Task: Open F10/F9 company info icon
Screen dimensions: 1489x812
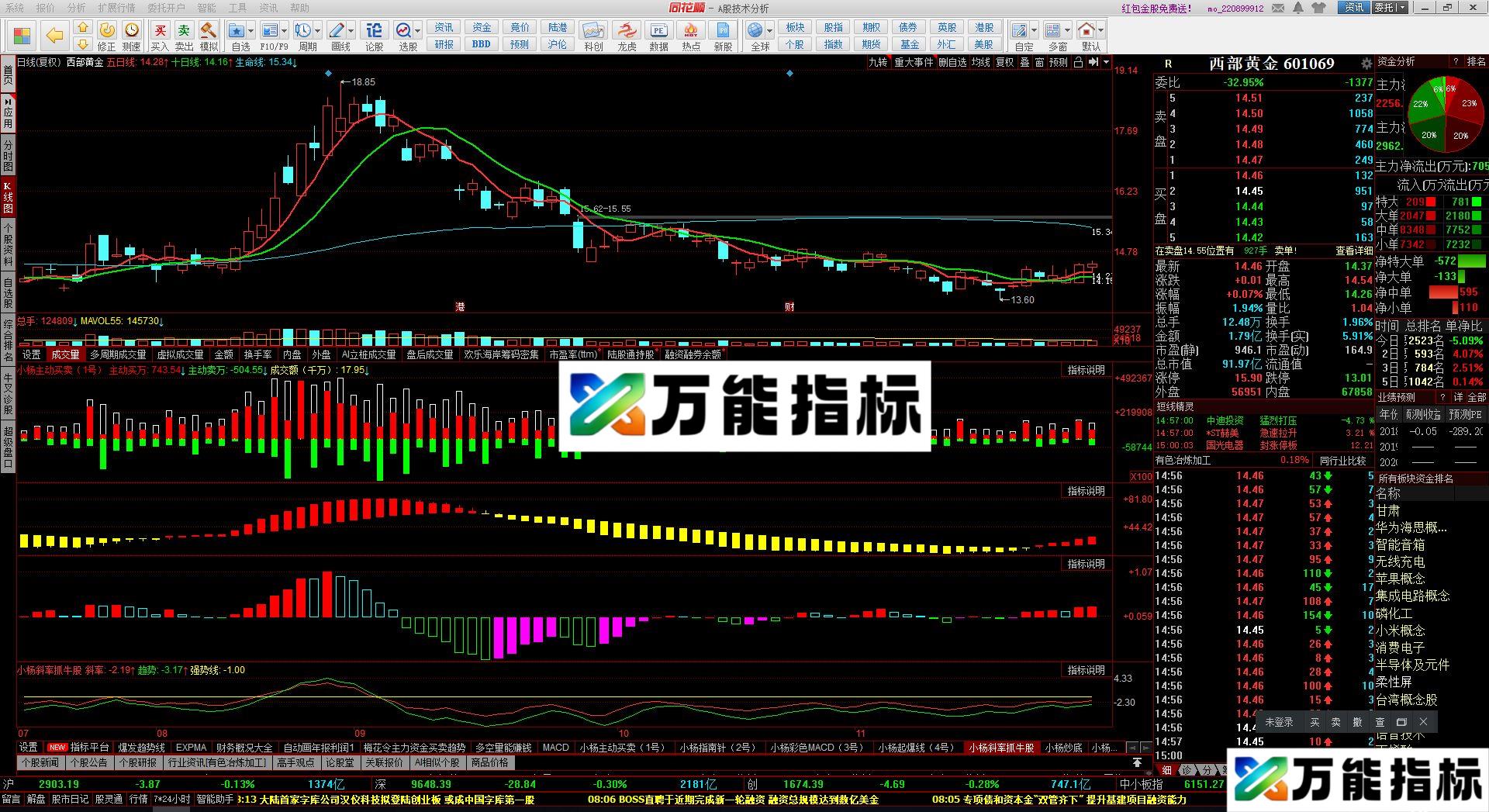Action: coord(271,29)
